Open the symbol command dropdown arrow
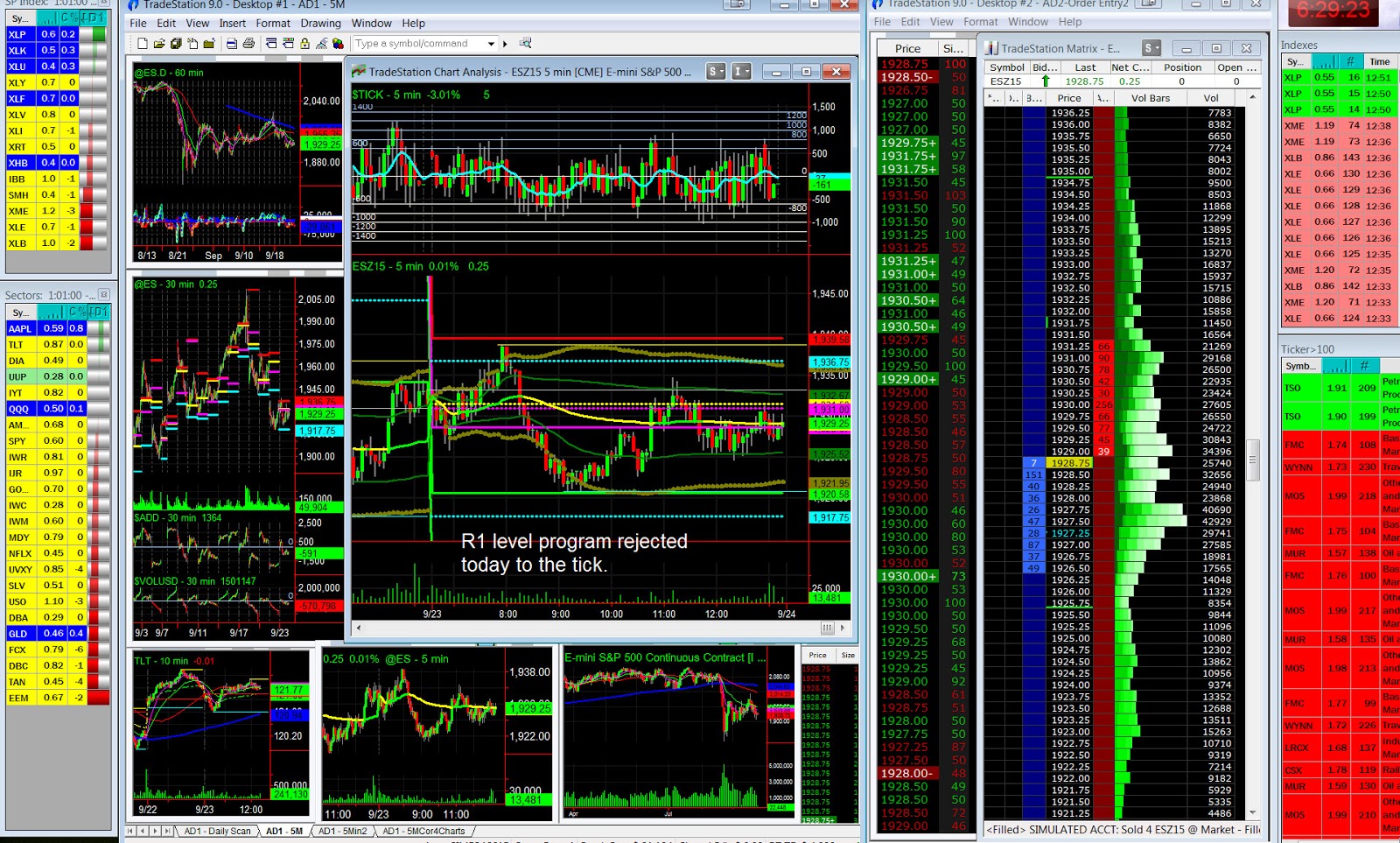The height and width of the screenshot is (843, 1400). pos(491,43)
